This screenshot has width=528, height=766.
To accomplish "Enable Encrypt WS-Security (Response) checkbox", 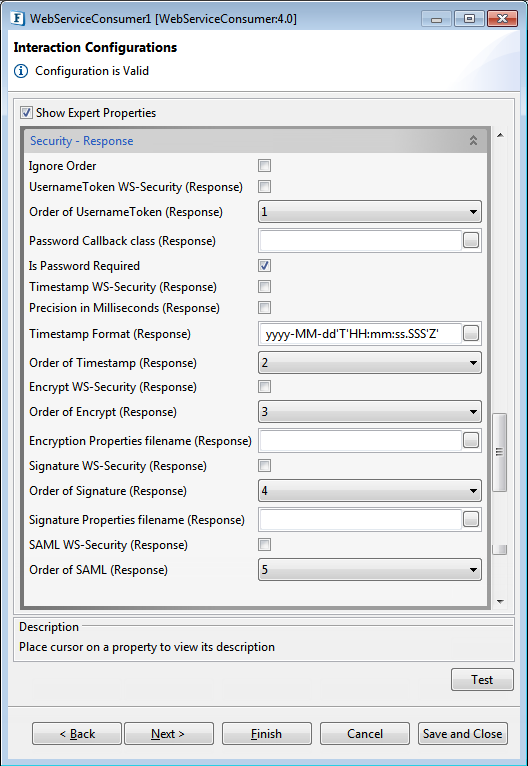I will coord(264,387).
